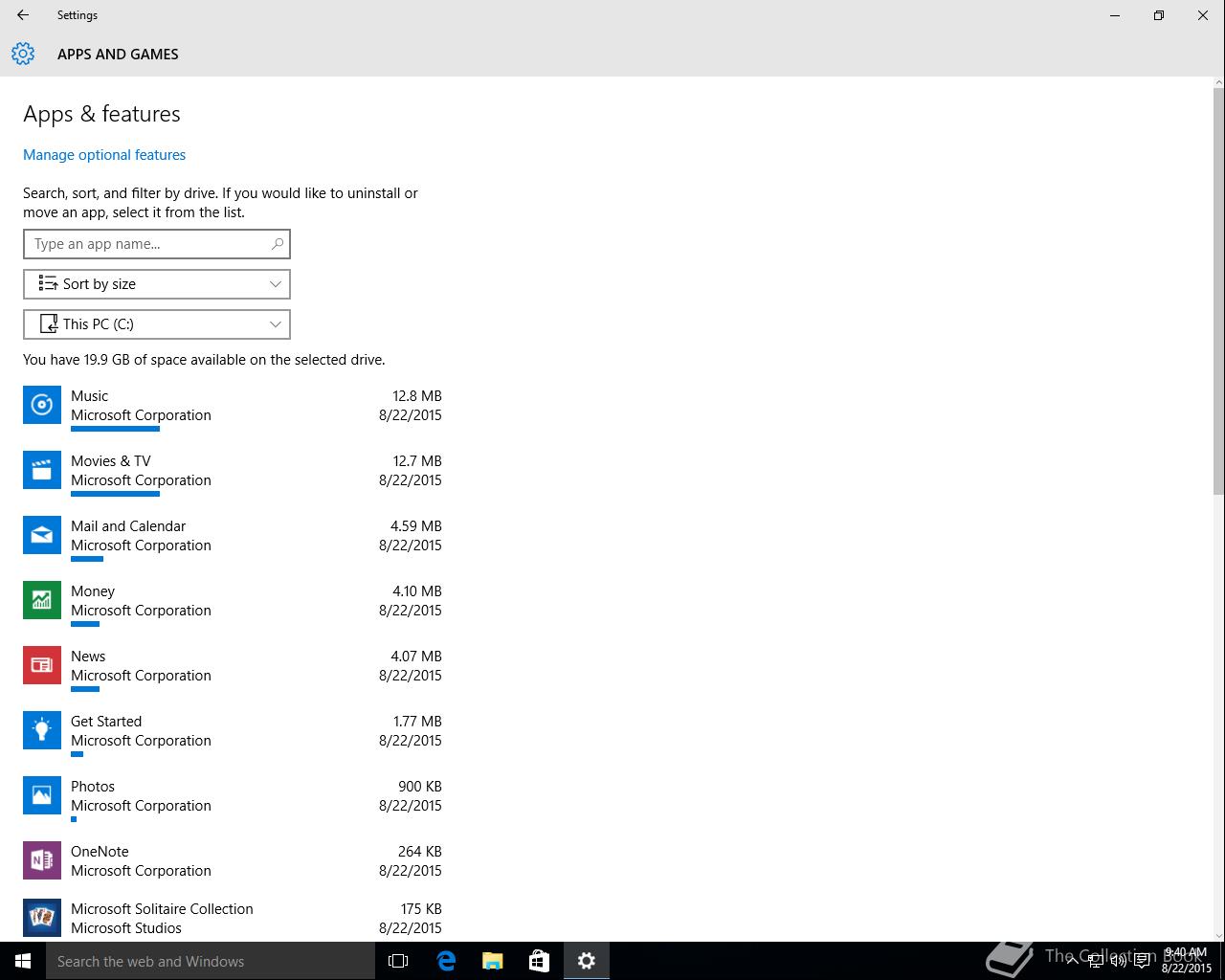Click the Music app icon
Viewport: 1225px width, 980px height.
click(x=42, y=405)
